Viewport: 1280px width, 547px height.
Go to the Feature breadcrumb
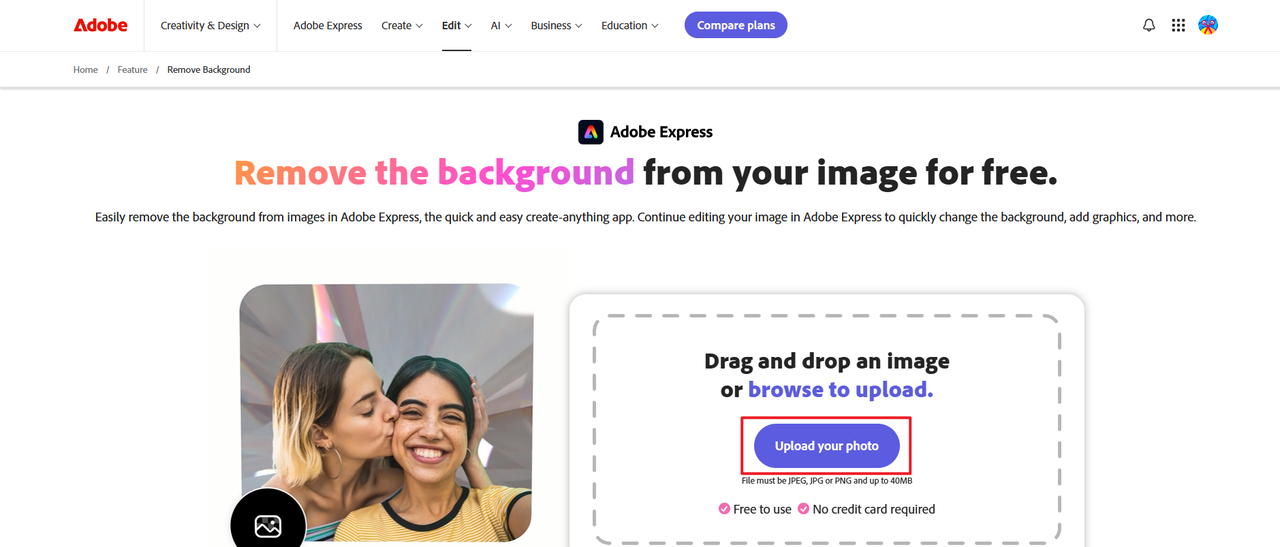pos(132,70)
